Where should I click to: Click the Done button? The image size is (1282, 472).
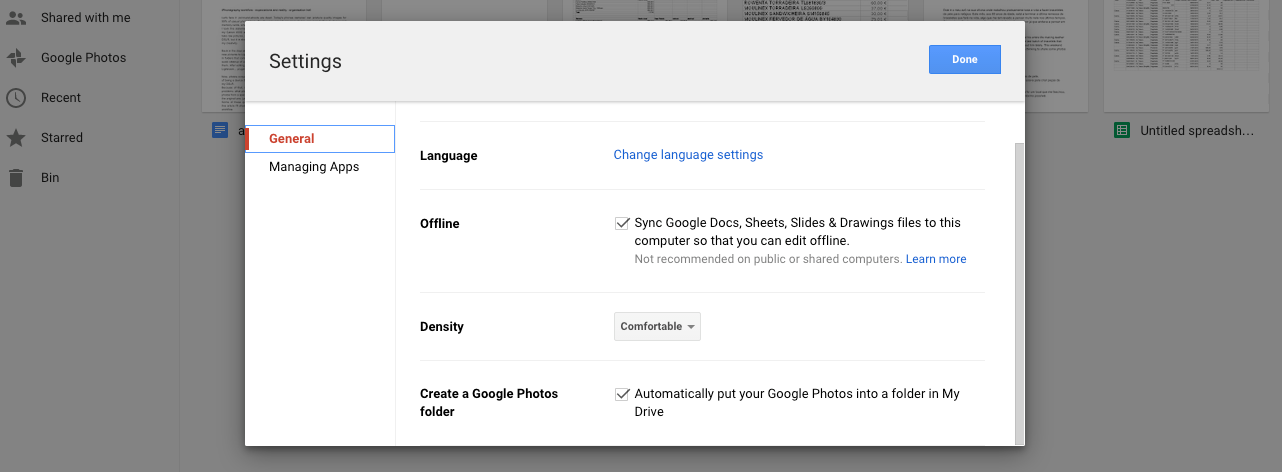click(x=964, y=60)
